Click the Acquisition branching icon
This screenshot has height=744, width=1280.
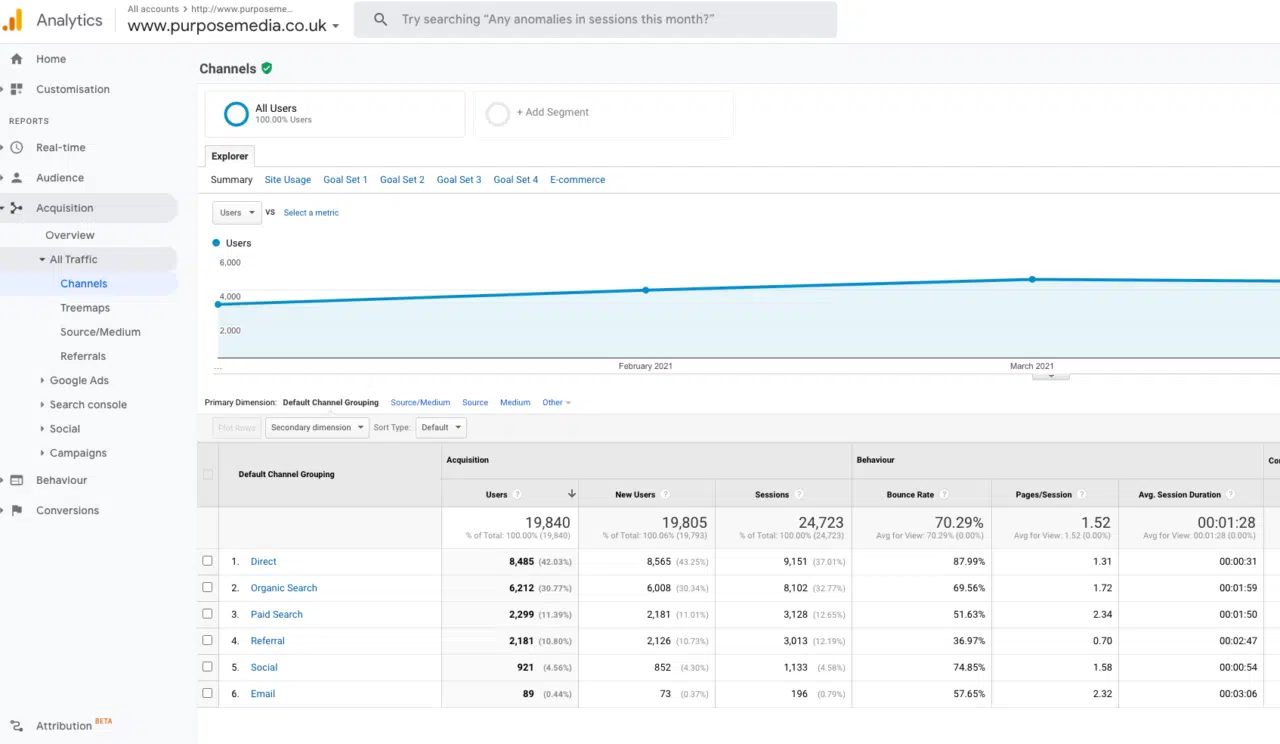click(x=16, y=208)
